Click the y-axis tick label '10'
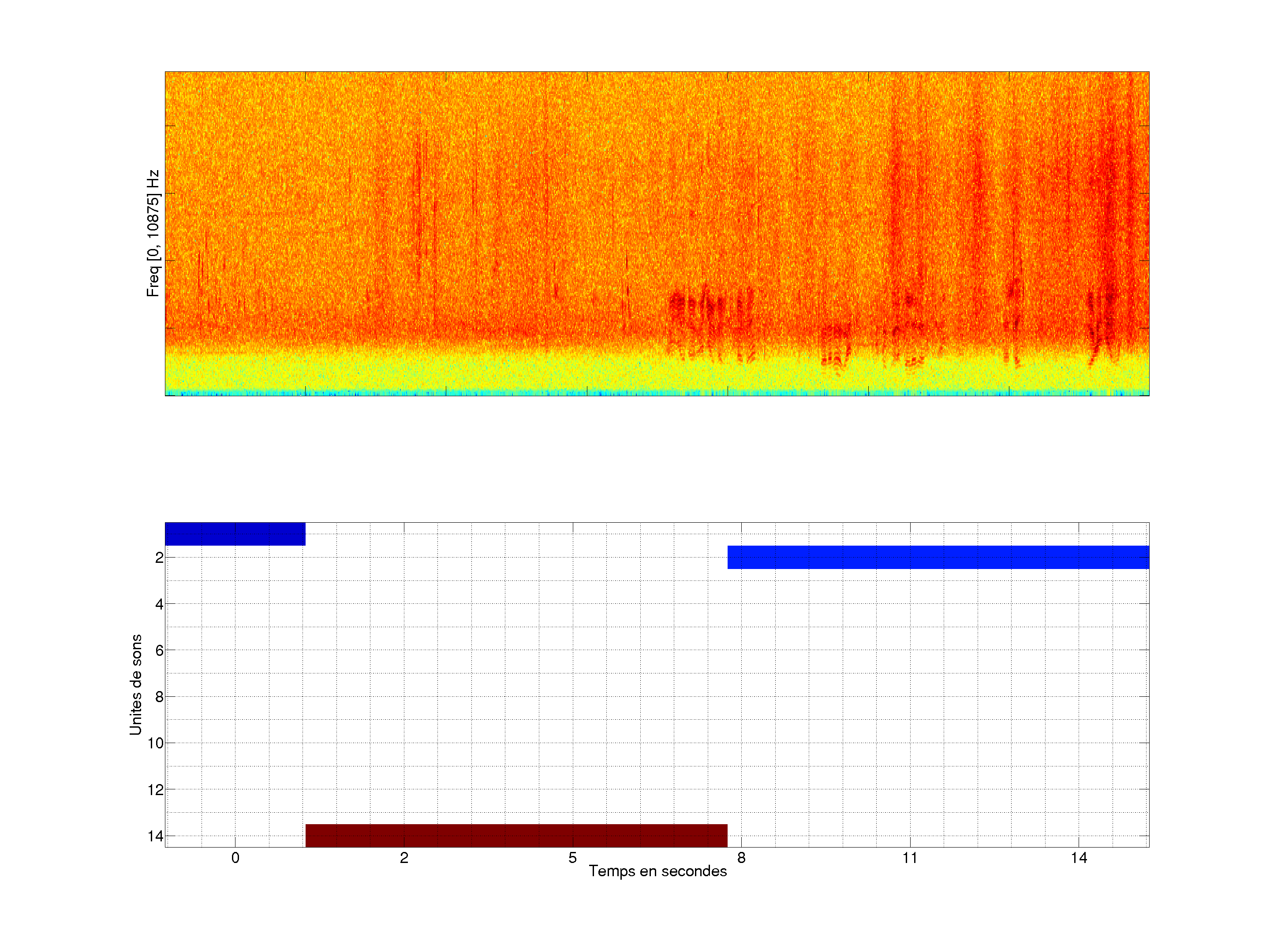 click(156, 743)
